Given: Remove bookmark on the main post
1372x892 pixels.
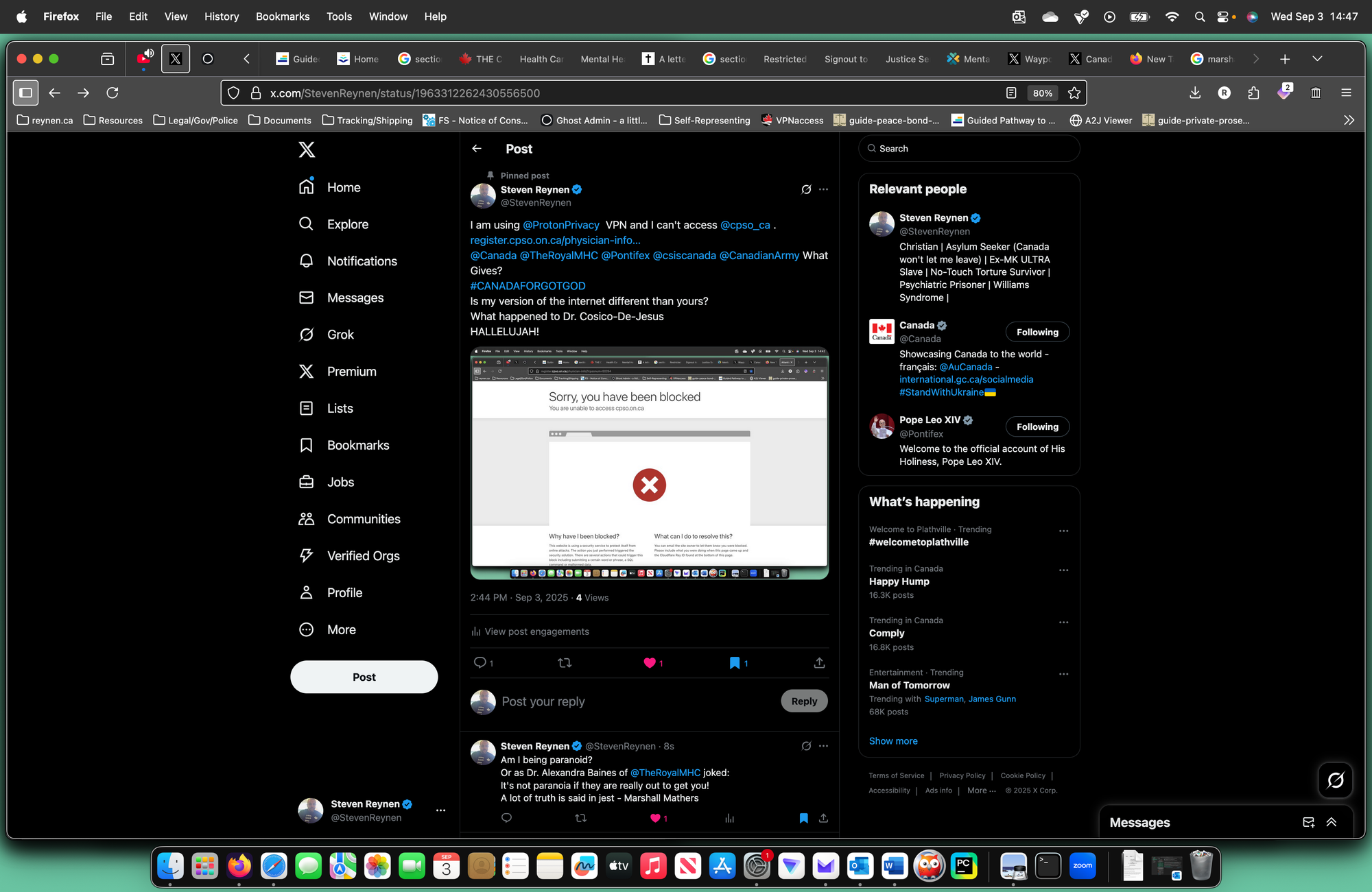Looking at the screenshot, I should 735,662.
